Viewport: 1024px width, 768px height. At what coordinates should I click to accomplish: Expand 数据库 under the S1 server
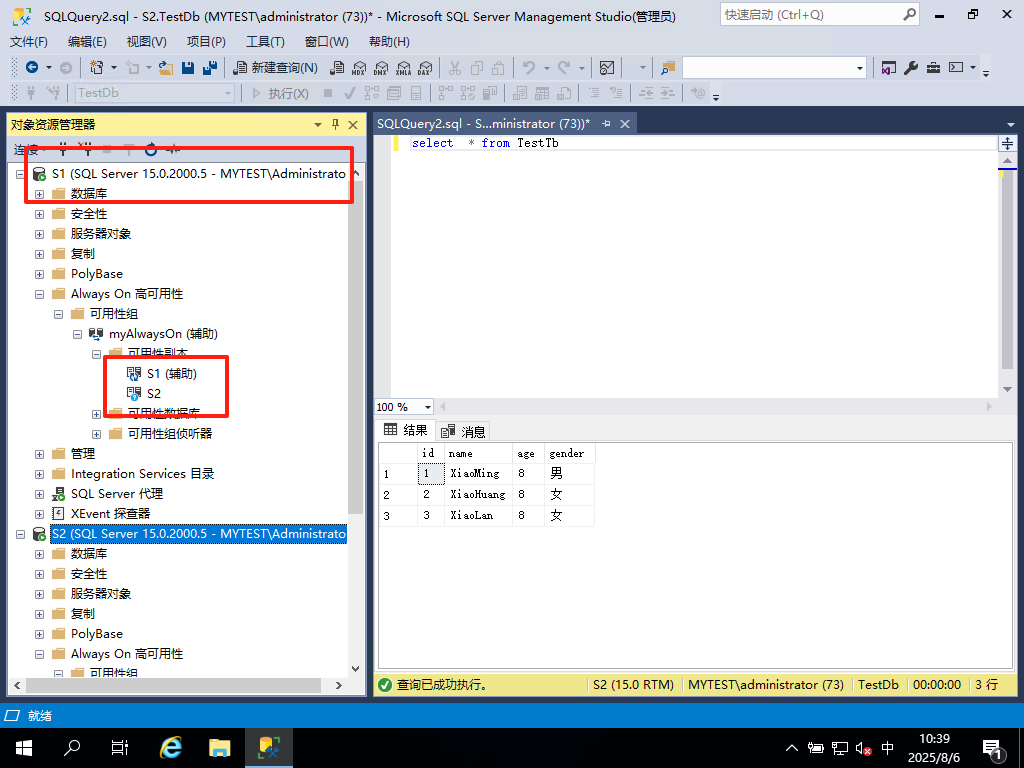point(39,194)
